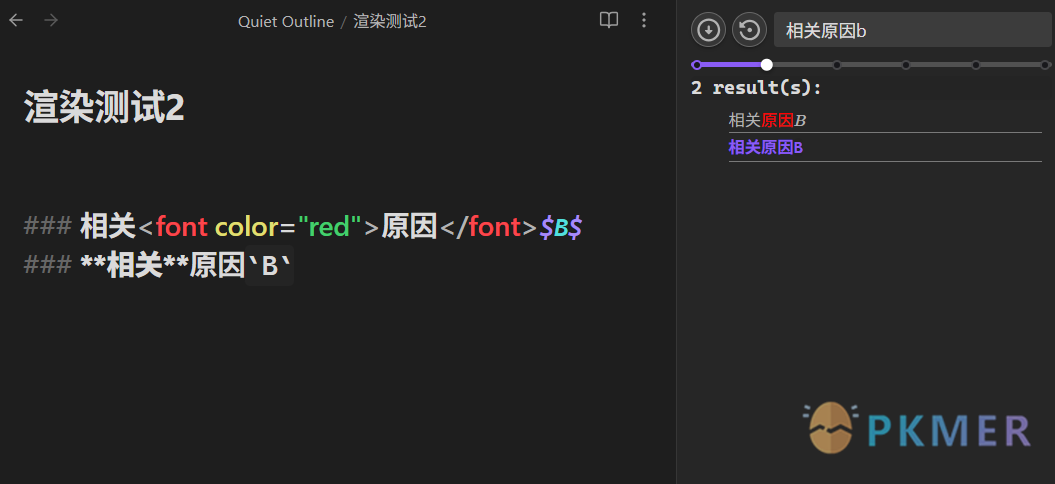
Task: Set level slider to third dot
Action: 836,65
